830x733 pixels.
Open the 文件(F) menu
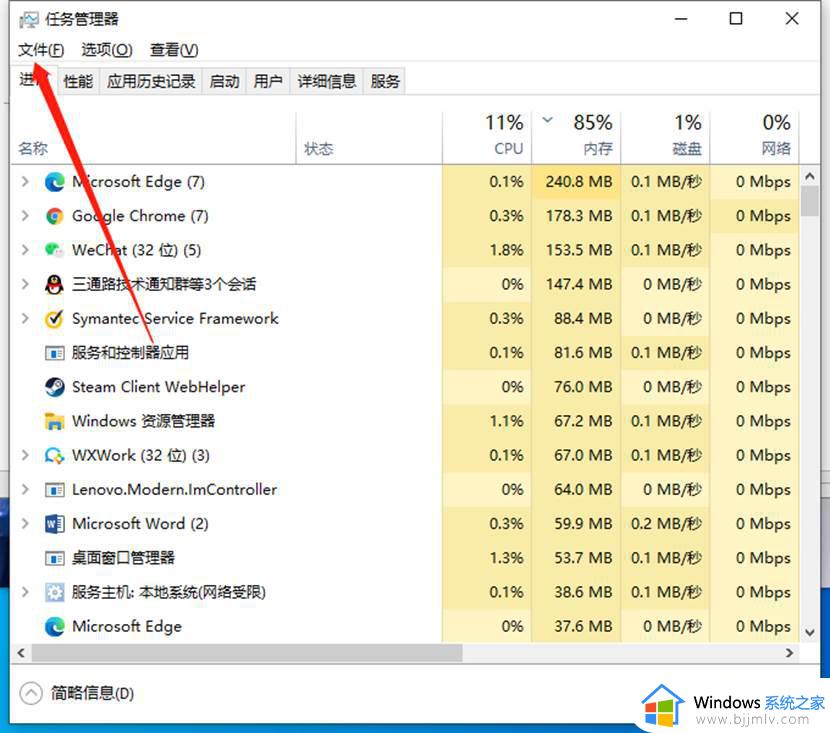41,50
